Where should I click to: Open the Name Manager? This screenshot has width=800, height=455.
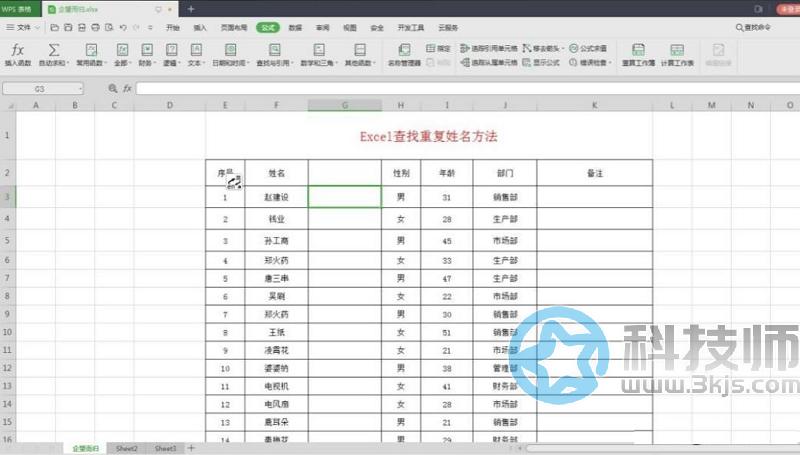pos(404,55)
